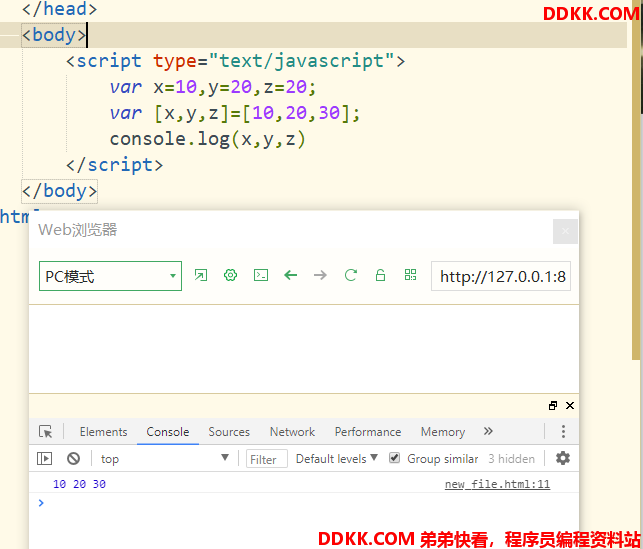Switch to the Sources tab
The width and height of the screenshot is (643, 549).
[229, 432]
